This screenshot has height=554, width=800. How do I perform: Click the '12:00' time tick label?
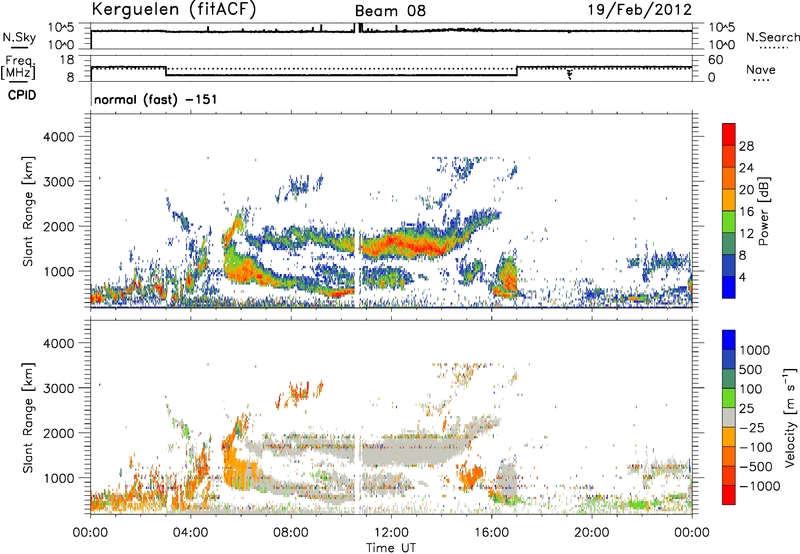391,533
